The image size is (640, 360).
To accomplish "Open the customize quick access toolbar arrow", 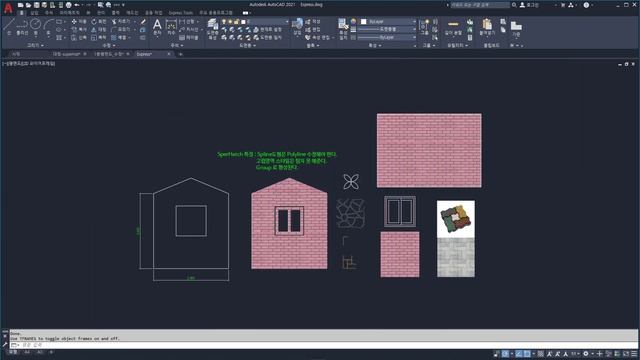I will tap(123, 5).
